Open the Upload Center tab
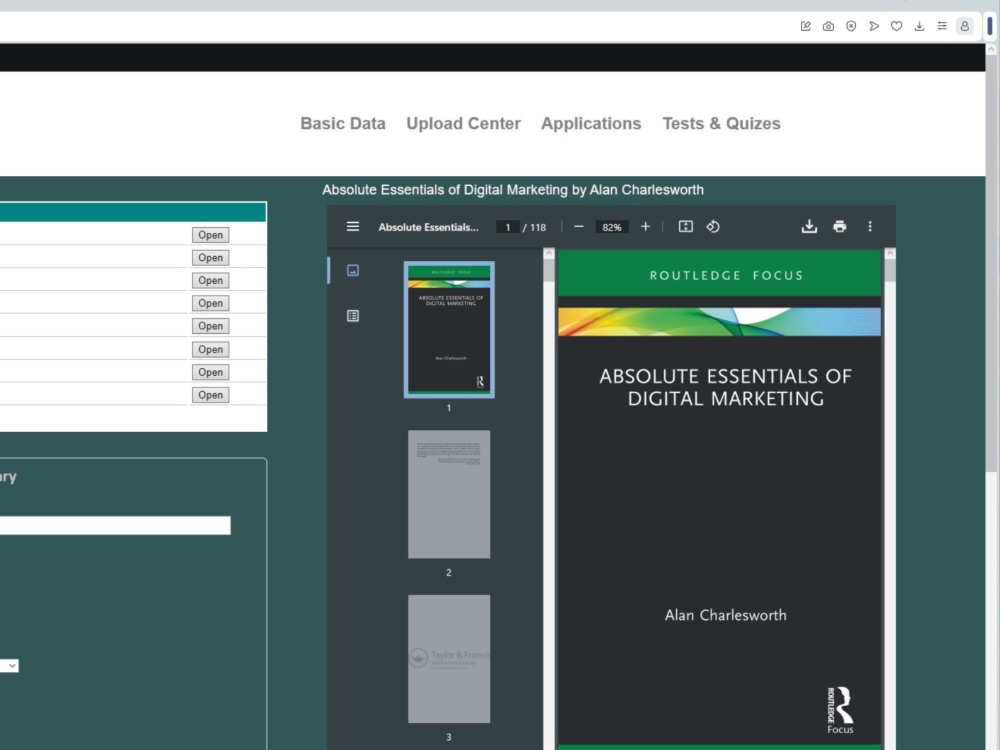The image size is (1000, 750). point(464,124)
